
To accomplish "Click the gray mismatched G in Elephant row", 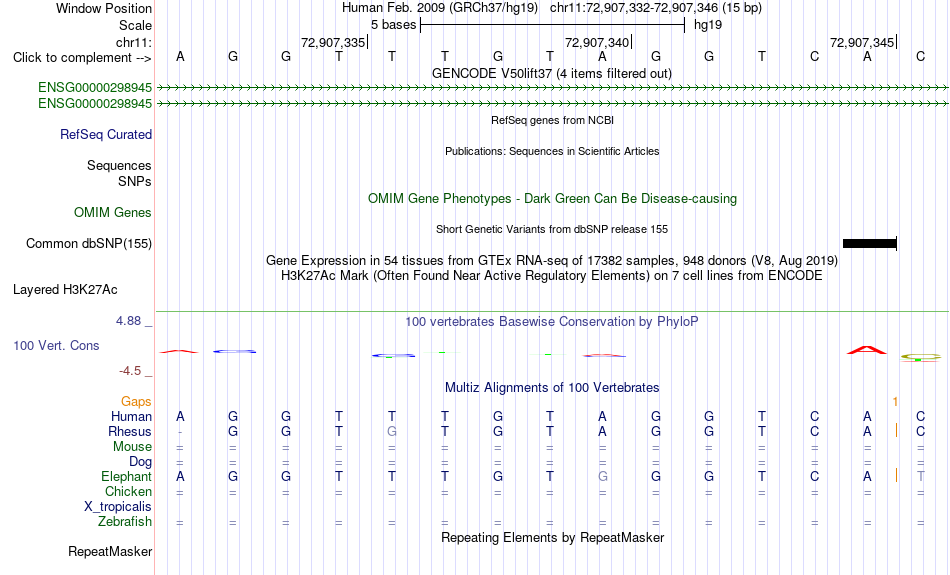I will point(602,476).
